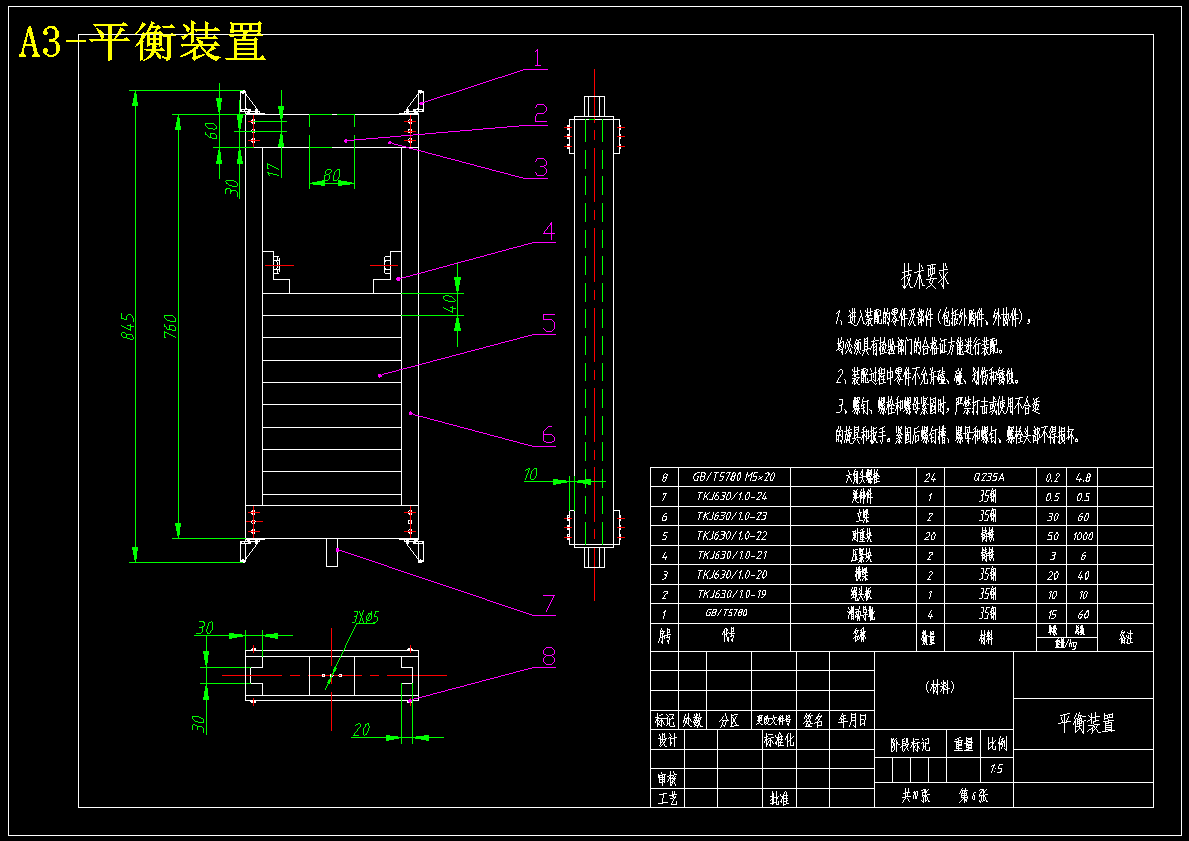Screen dimensions: 1189x841
Task: Select the green dimension value 845
Action: click(128, 326)
